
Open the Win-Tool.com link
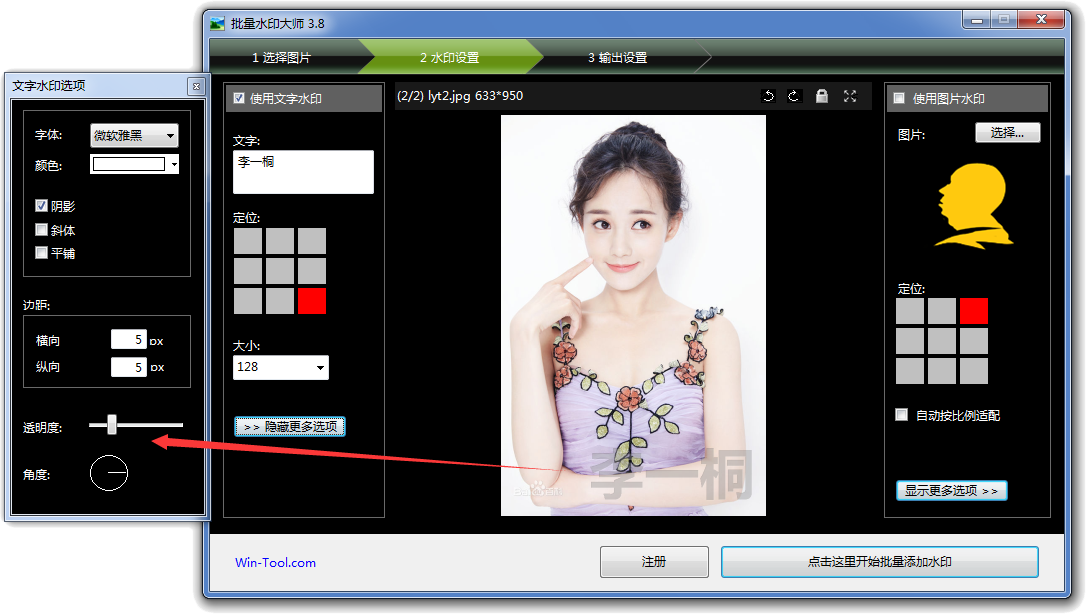pos(275,563)
